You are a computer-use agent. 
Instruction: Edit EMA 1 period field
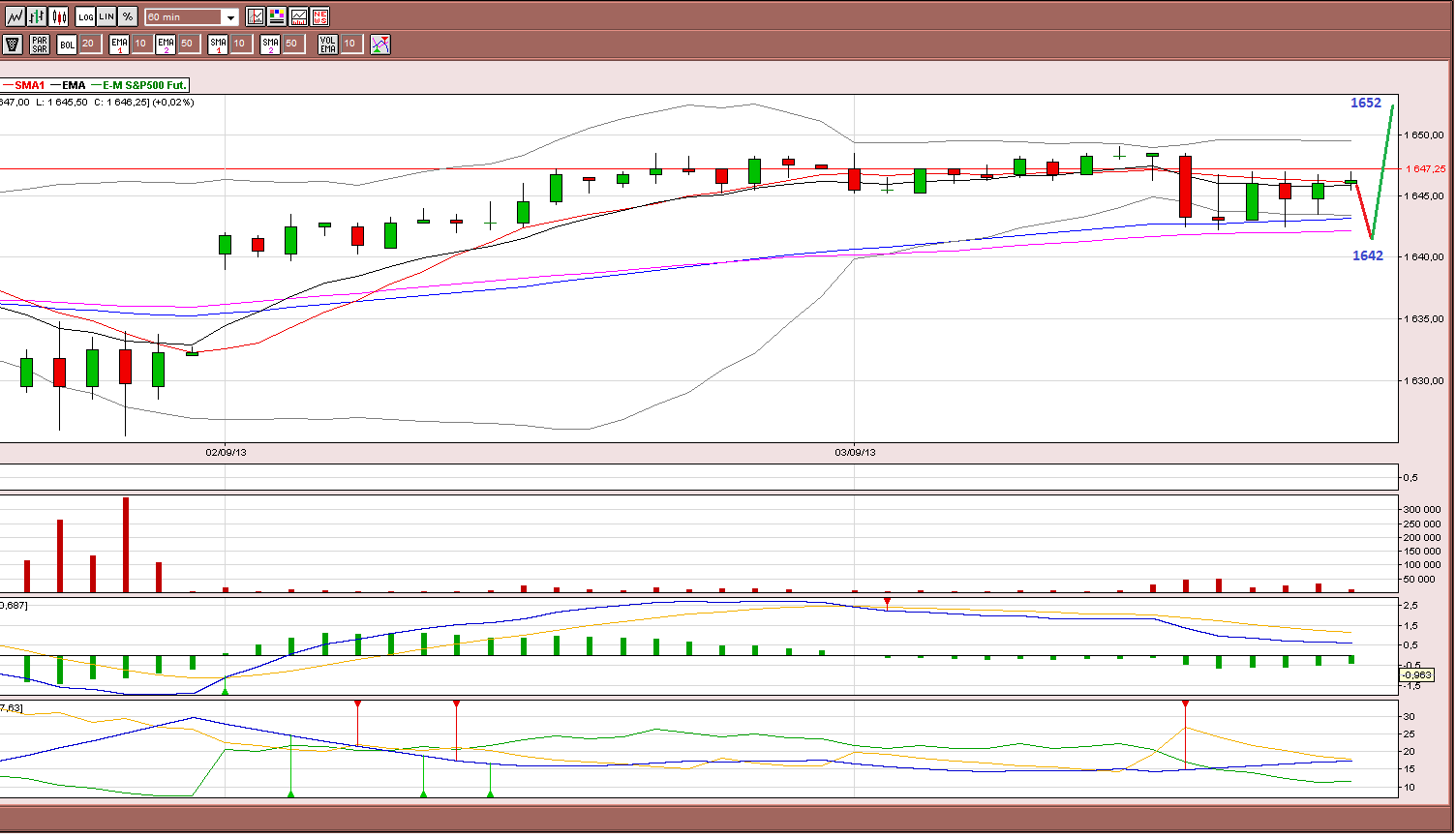point(141,45)
